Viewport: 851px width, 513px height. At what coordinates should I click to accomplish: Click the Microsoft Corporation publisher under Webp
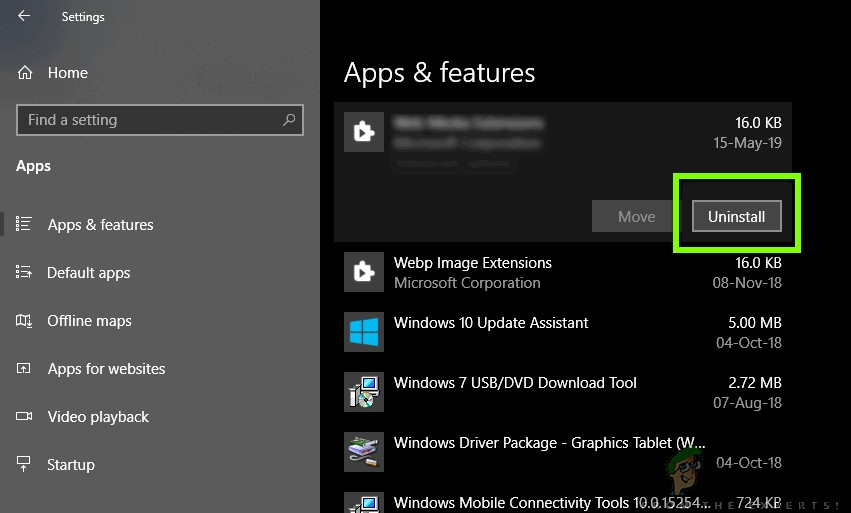pos(467,283)
